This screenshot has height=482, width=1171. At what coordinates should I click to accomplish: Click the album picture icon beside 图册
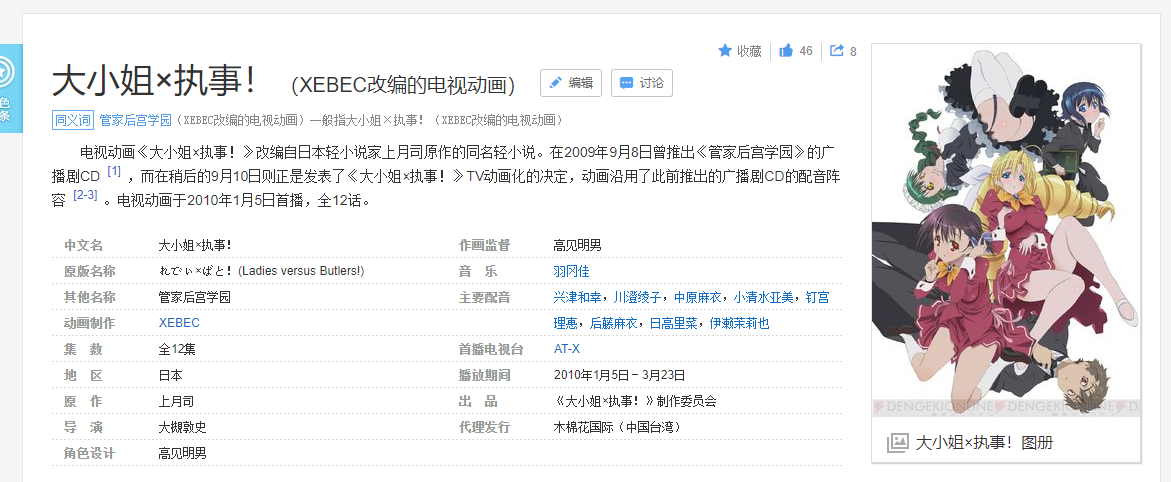tap(897, 442)
